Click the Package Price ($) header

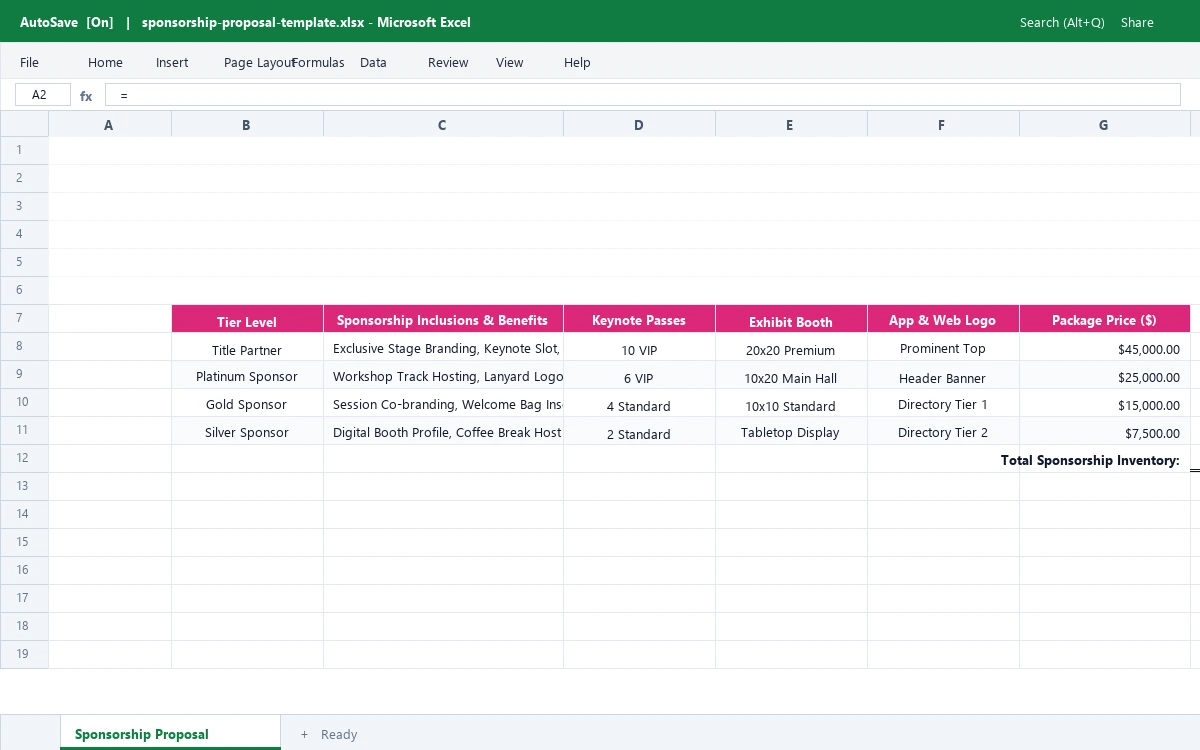tap(1105, 319)
